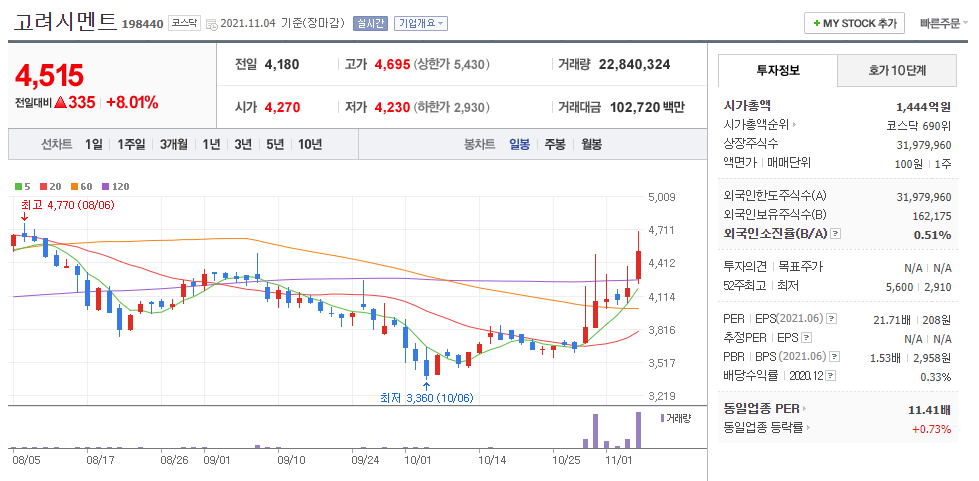Click the 21.71배 PER value
The height and width of the screenshot is (481, 979).
[x=893, y=320]
